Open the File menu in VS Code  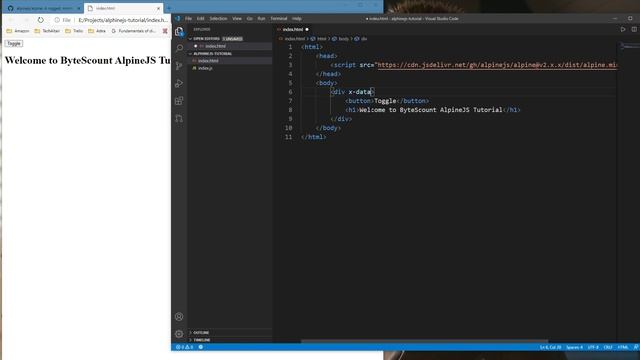tap(188, 18)
